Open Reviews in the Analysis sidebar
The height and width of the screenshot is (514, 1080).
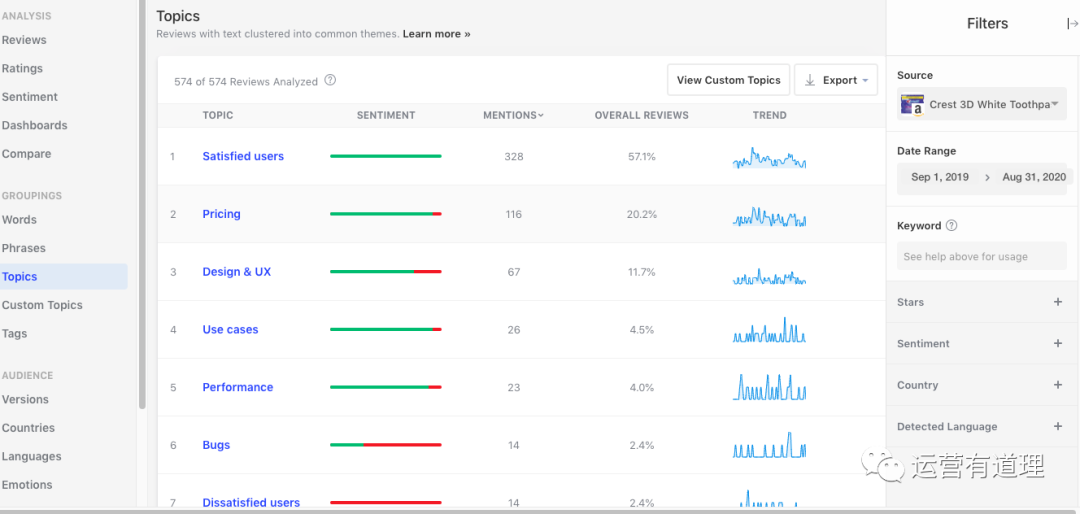(x=24, y=40)
